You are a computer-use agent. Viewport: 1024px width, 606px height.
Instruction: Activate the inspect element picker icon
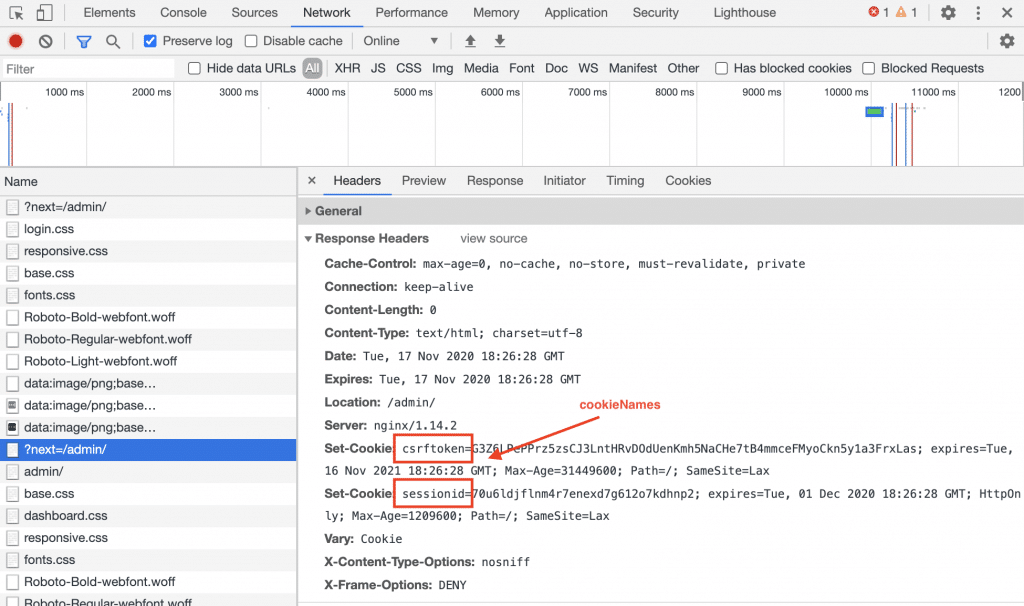click(16, 12)
